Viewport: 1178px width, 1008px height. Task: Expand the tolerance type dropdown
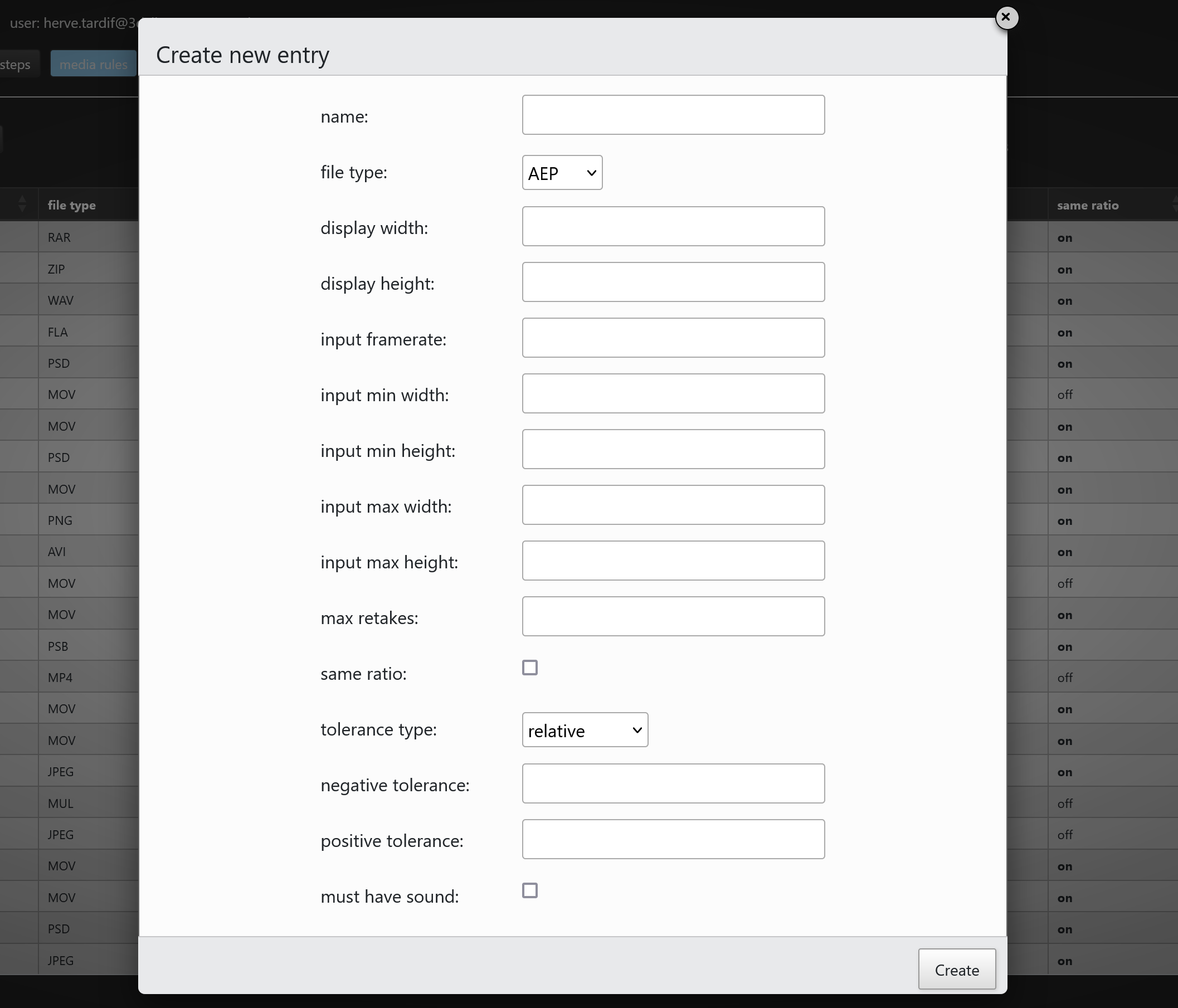tap(585, 730)
